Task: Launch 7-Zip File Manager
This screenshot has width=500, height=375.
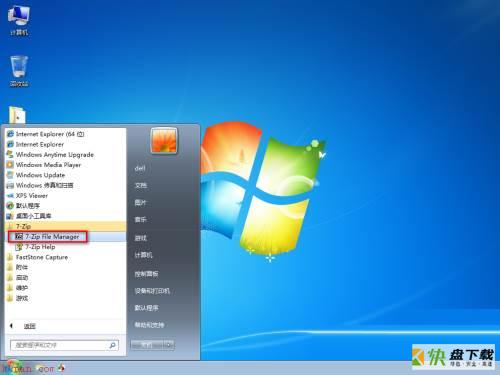Action: 48,237
